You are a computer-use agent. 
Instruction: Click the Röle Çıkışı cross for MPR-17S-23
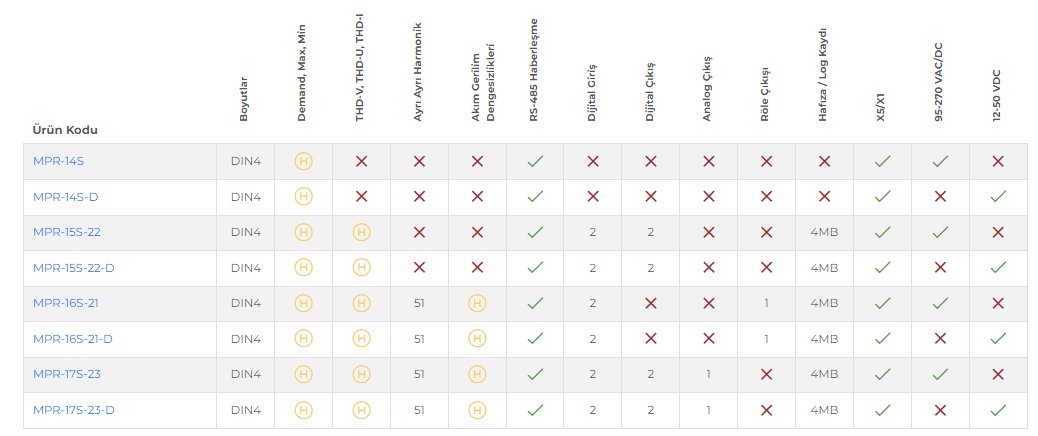(767, 374)
